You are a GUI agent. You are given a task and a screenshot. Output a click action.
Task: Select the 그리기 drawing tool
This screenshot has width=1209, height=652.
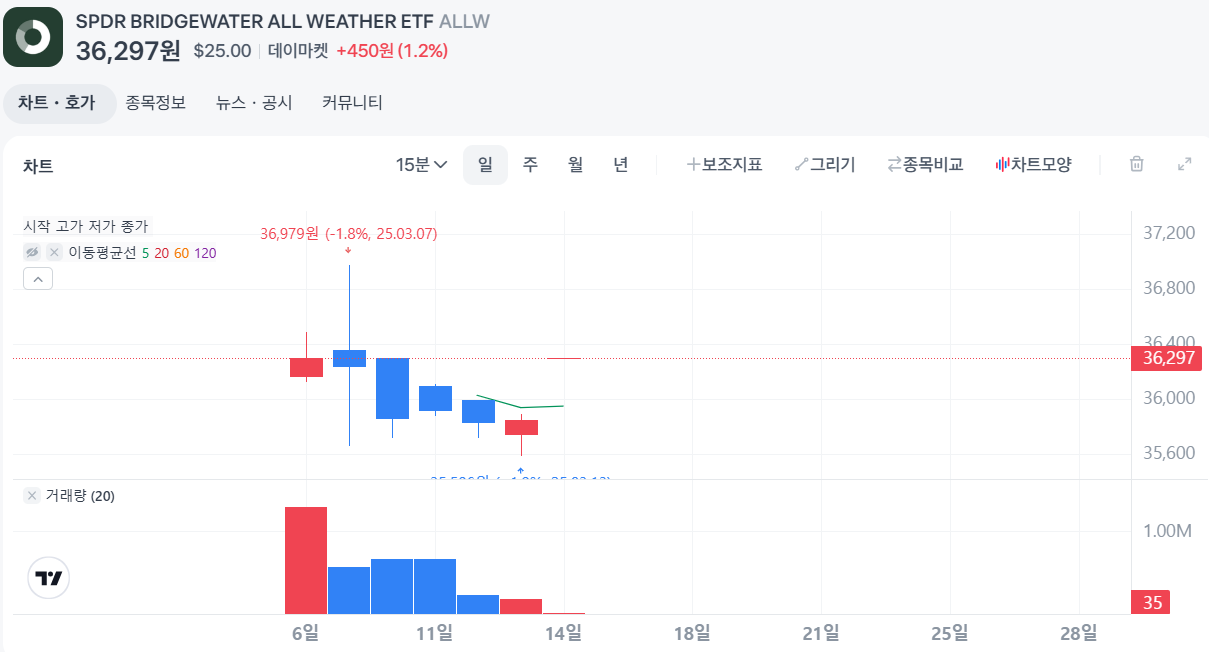(826, 163)
